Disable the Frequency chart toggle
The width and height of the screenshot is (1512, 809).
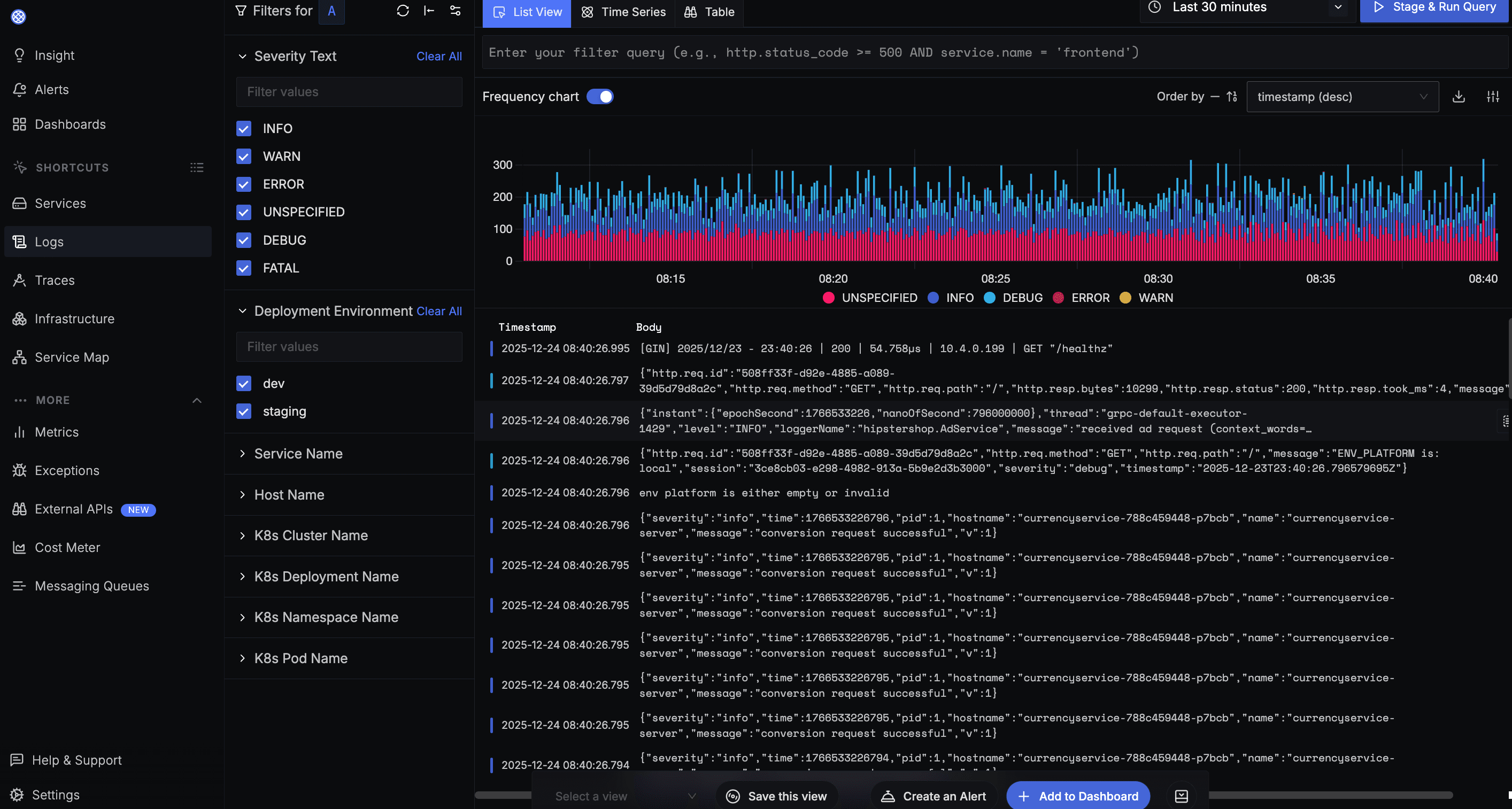click(x=600, y=96)
